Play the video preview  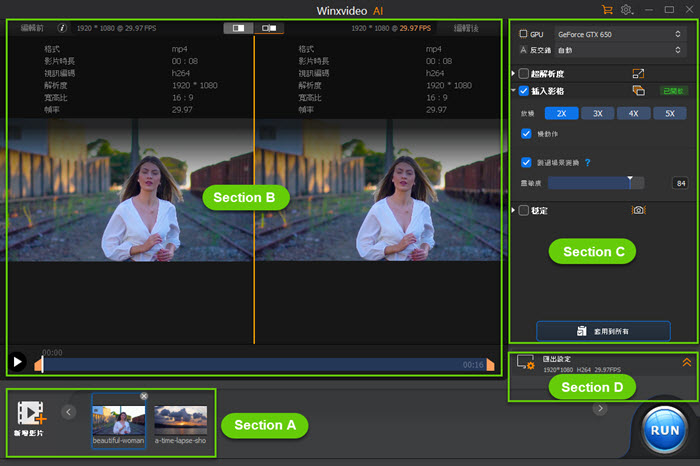(17, 362)
